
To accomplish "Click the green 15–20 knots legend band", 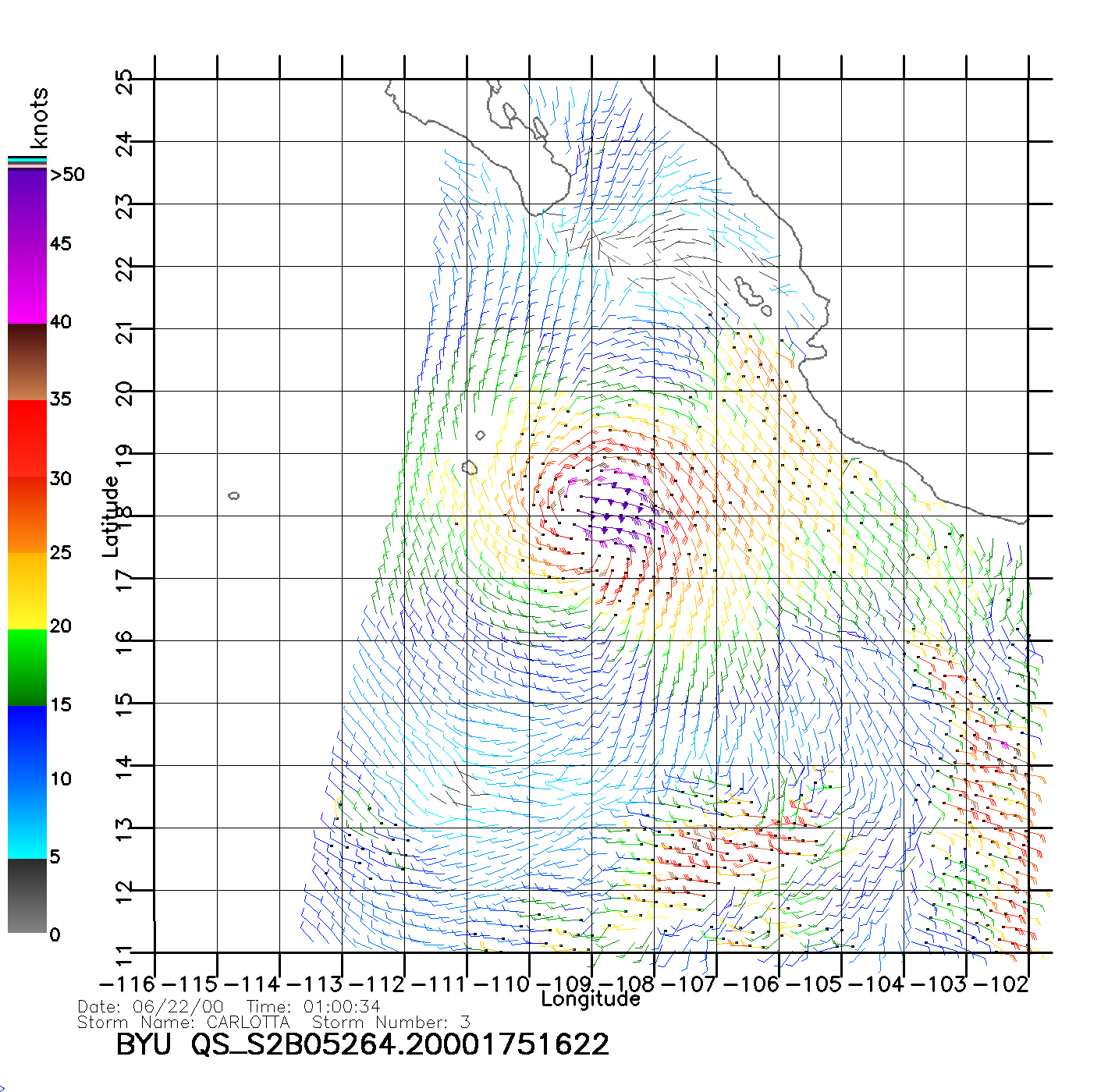I will click(27, 667).
